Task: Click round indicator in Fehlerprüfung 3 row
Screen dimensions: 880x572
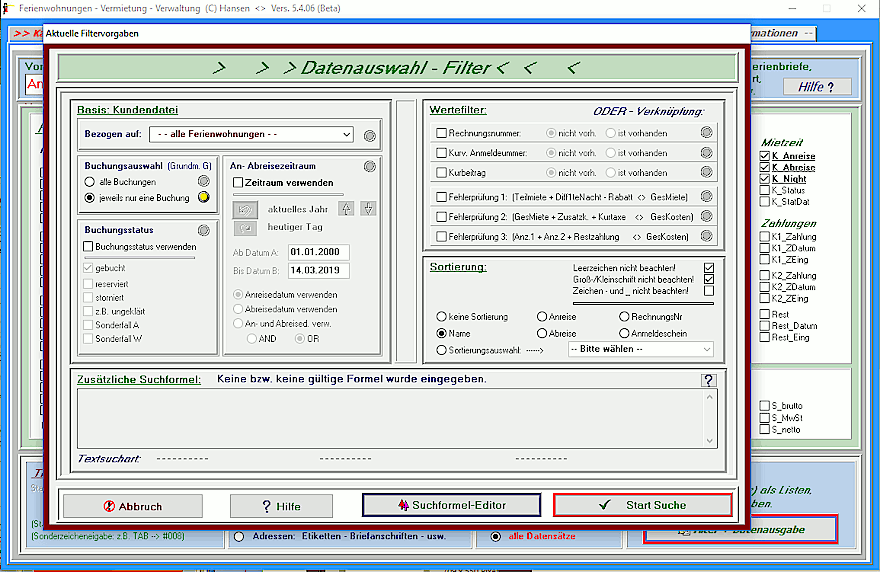Action: coord(706,237)
